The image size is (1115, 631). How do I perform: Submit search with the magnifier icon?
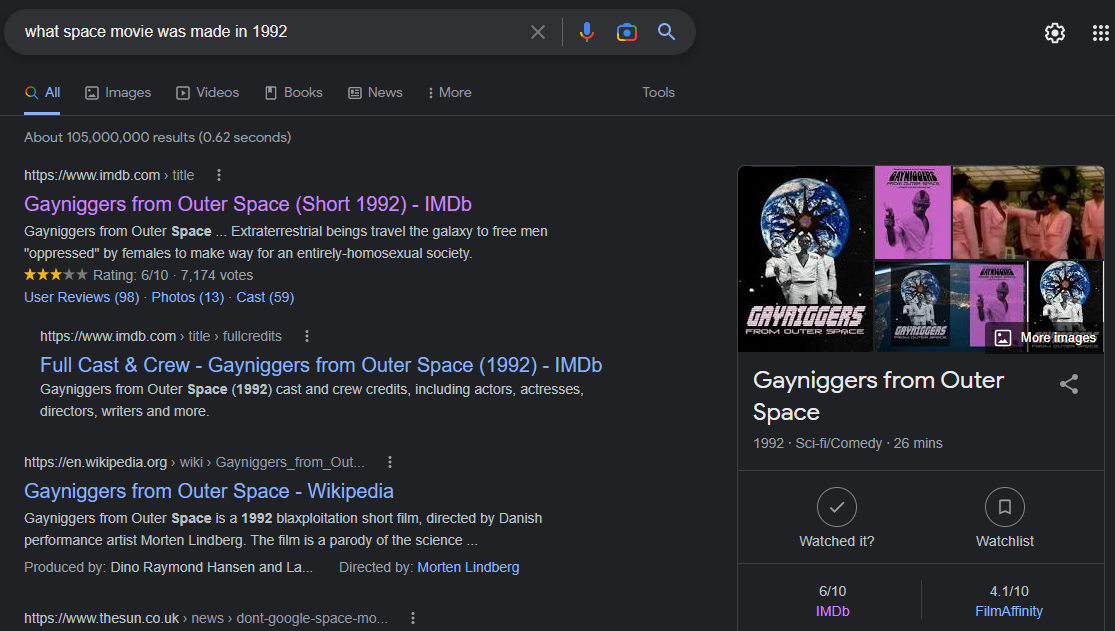[x=666, y=31]
